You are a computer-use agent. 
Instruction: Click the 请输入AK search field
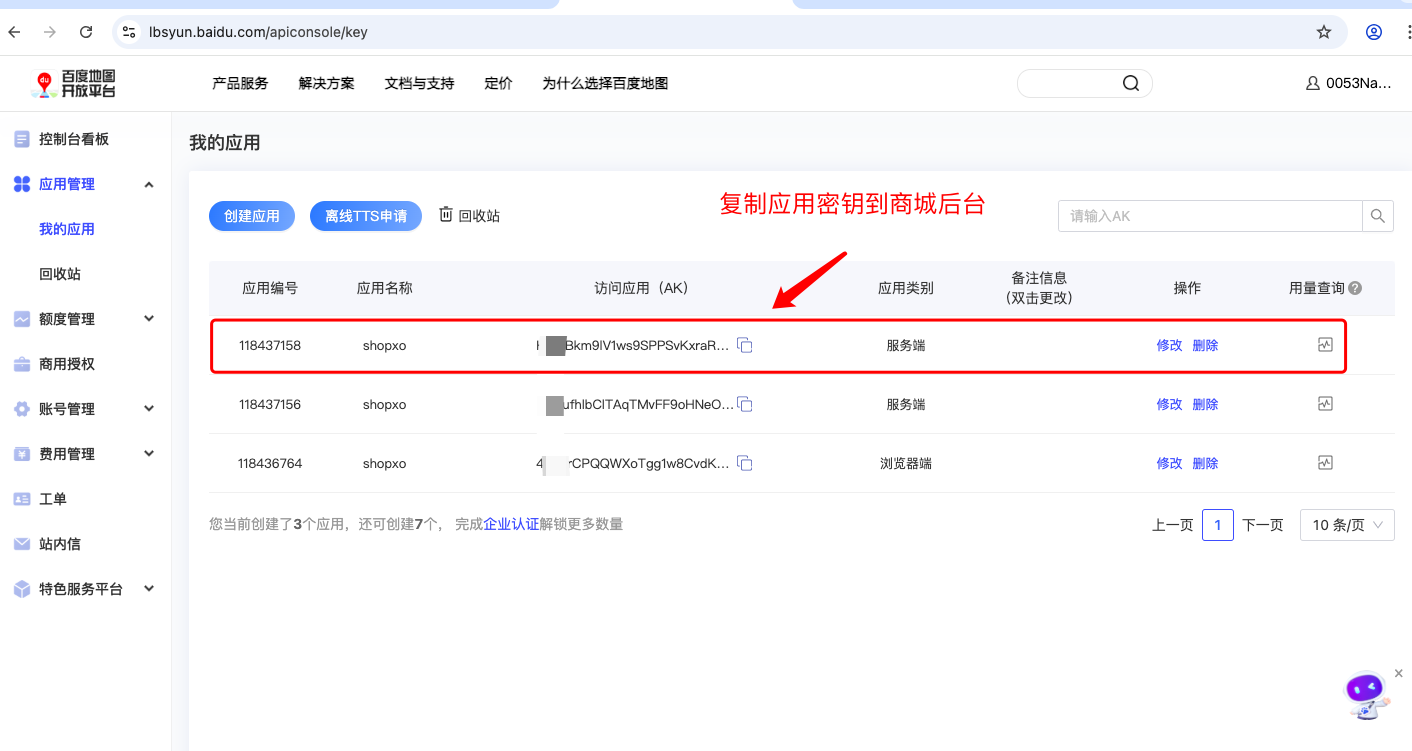tap(1210, 216)
